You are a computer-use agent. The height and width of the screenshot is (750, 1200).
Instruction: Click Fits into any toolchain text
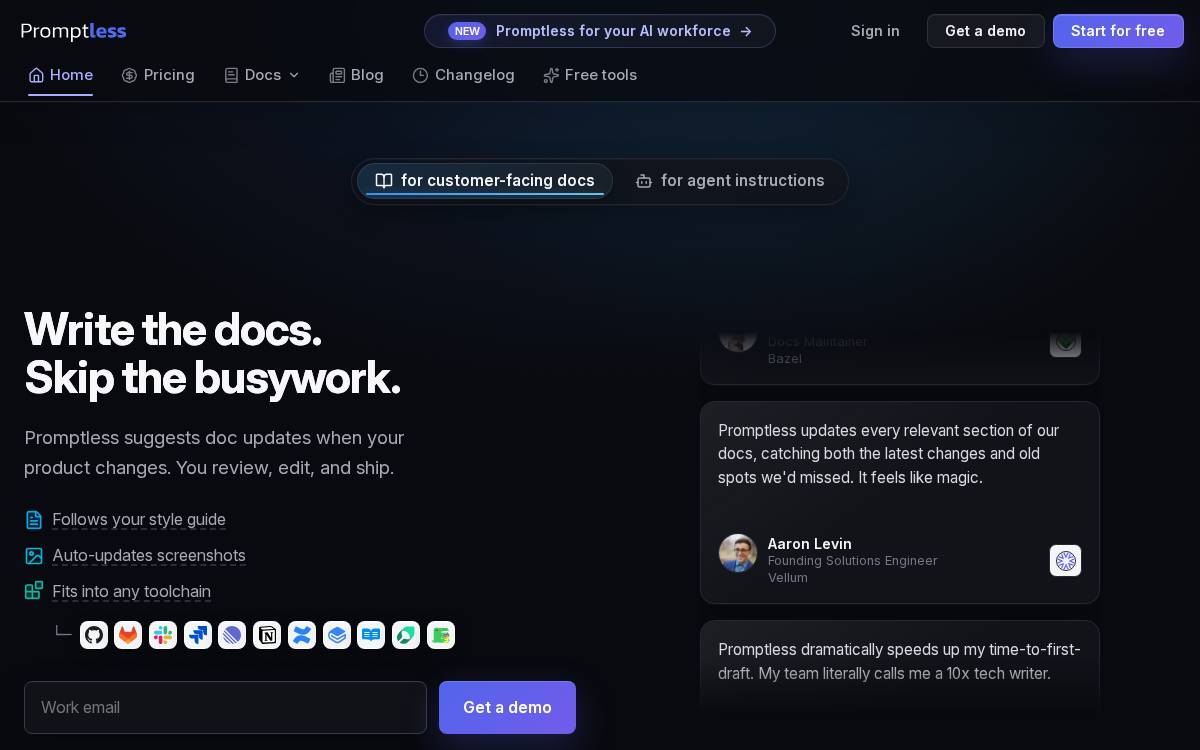131,591
